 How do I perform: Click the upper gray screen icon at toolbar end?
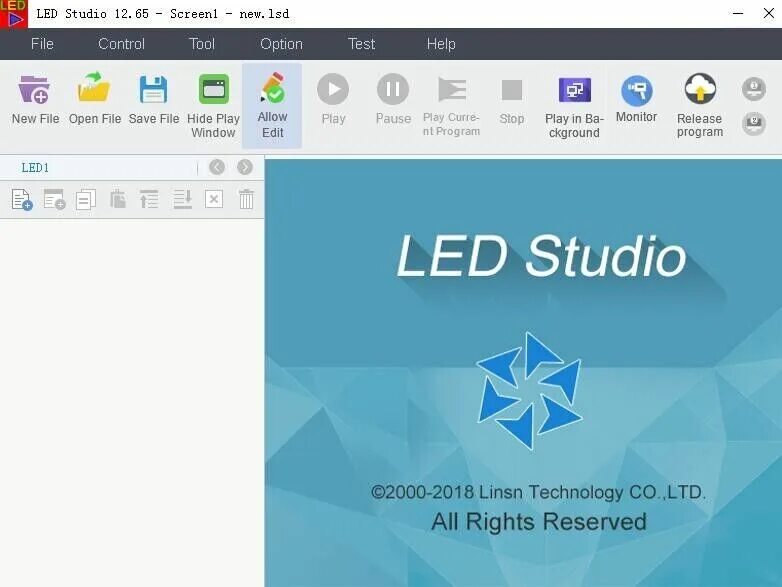pos(754,89)
